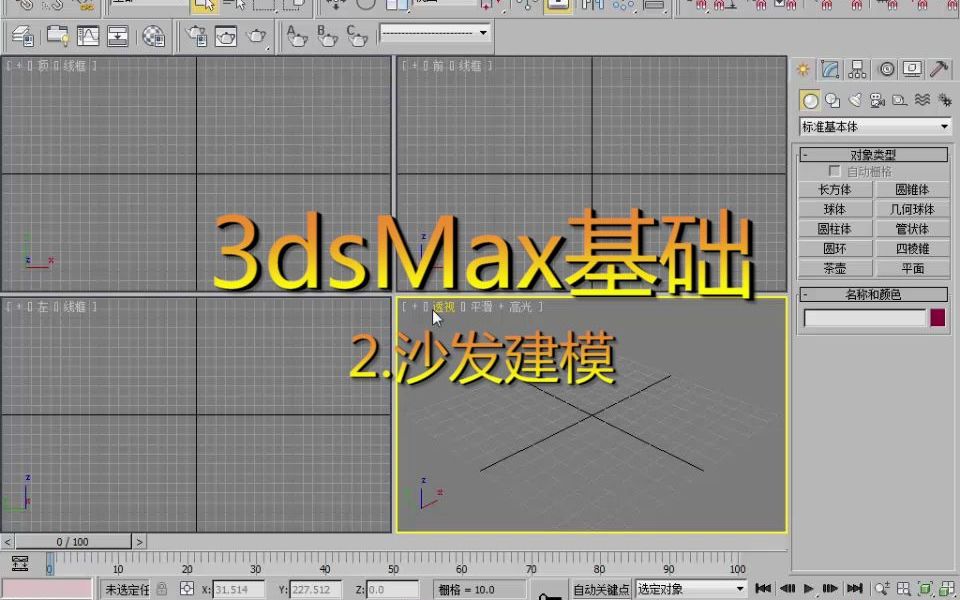Viewport: 960px width, 600px height.
Task: Open the Utilities hammer panel tab
Action: click(x=938, y=69)
